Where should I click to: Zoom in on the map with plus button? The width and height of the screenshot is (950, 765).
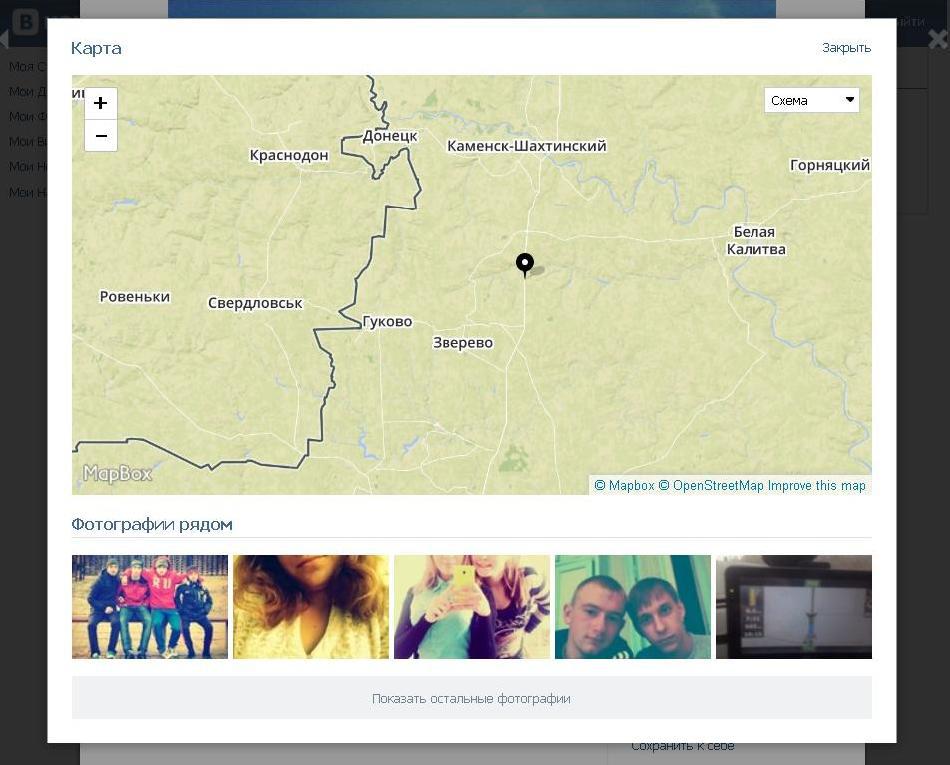pyautogui.click(x=100, y=104)
